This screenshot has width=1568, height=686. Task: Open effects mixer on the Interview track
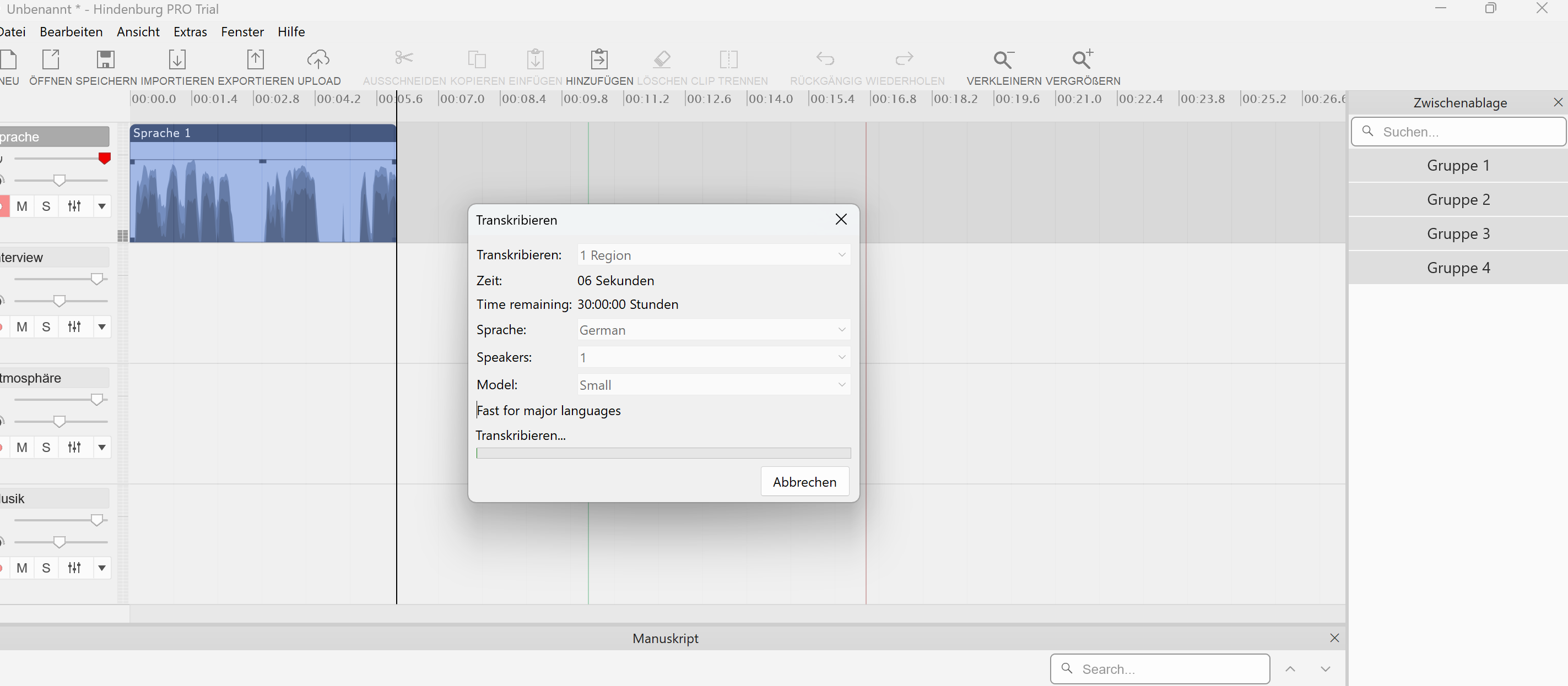coord(74,326)
